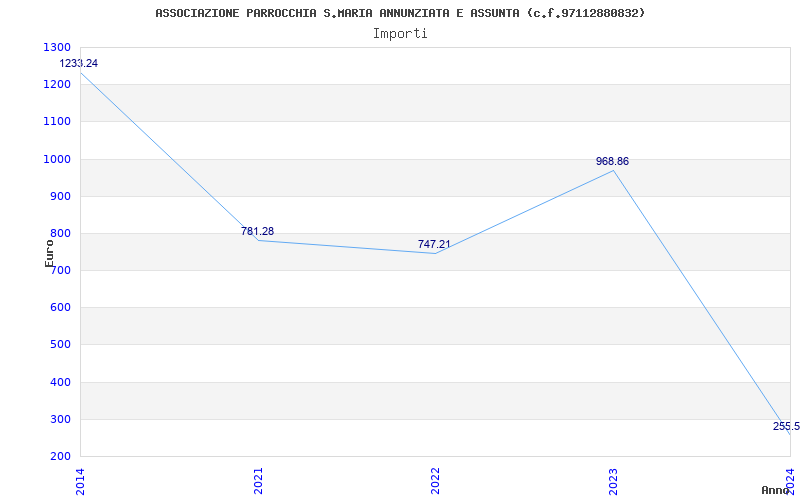Click the 1200 y-axis tick label
The width and height of the screenshot is (800, 500).
(57, 85)
